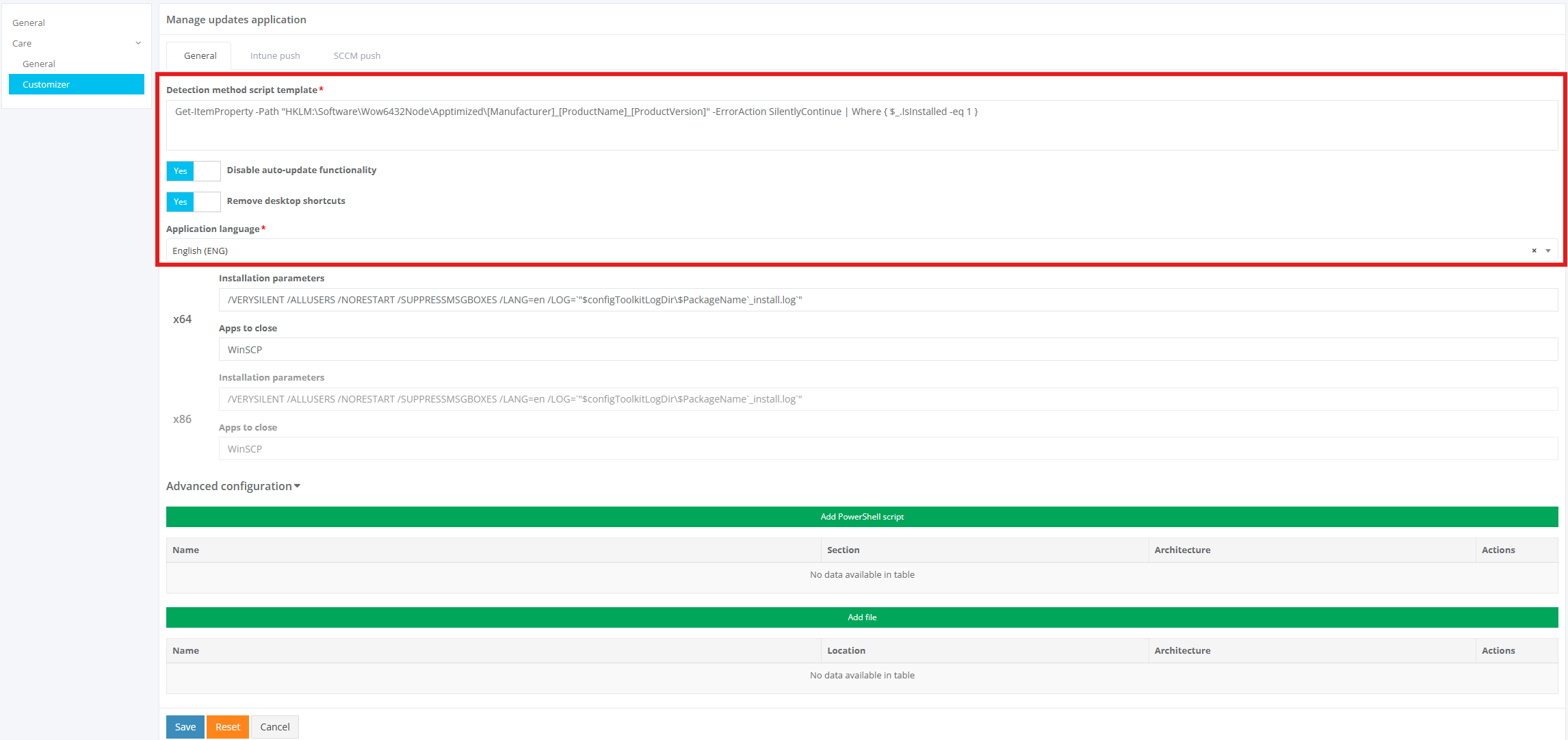The width and height of the screenshot is (1568, 740).
Task: Switch to the Intune push tab
Action: [x=275, y=55]
